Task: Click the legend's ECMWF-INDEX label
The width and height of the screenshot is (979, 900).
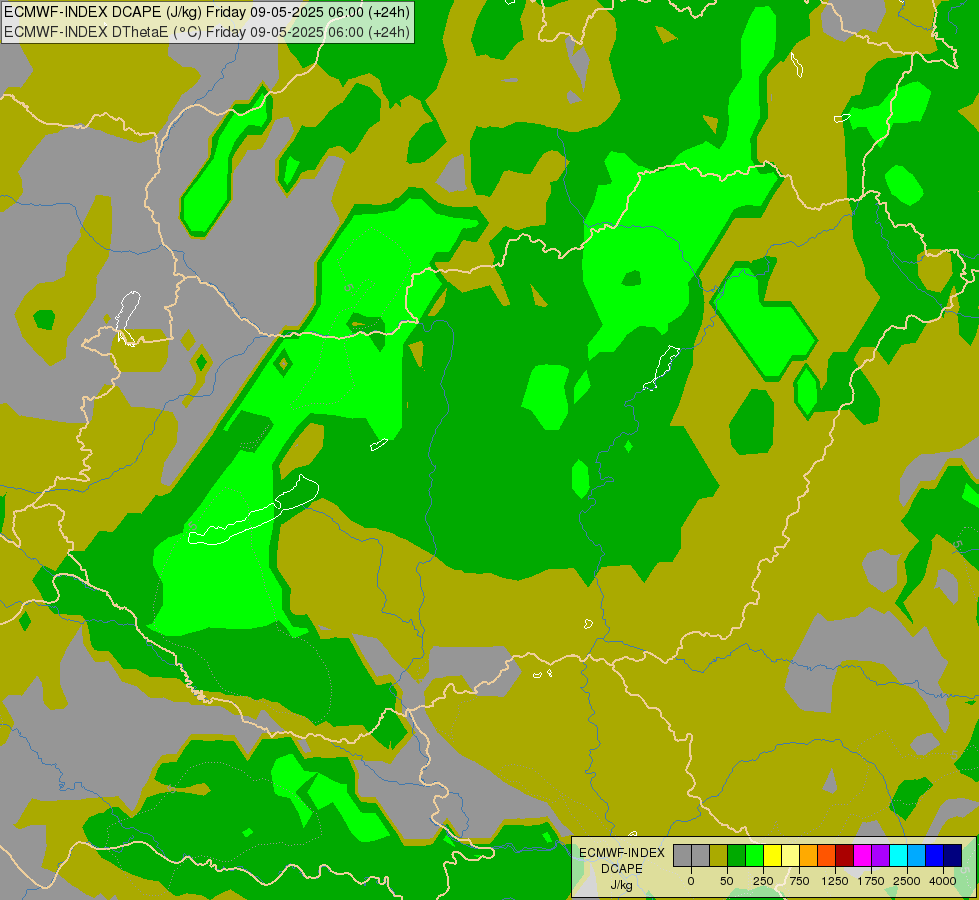Action: tap(622, 853)
